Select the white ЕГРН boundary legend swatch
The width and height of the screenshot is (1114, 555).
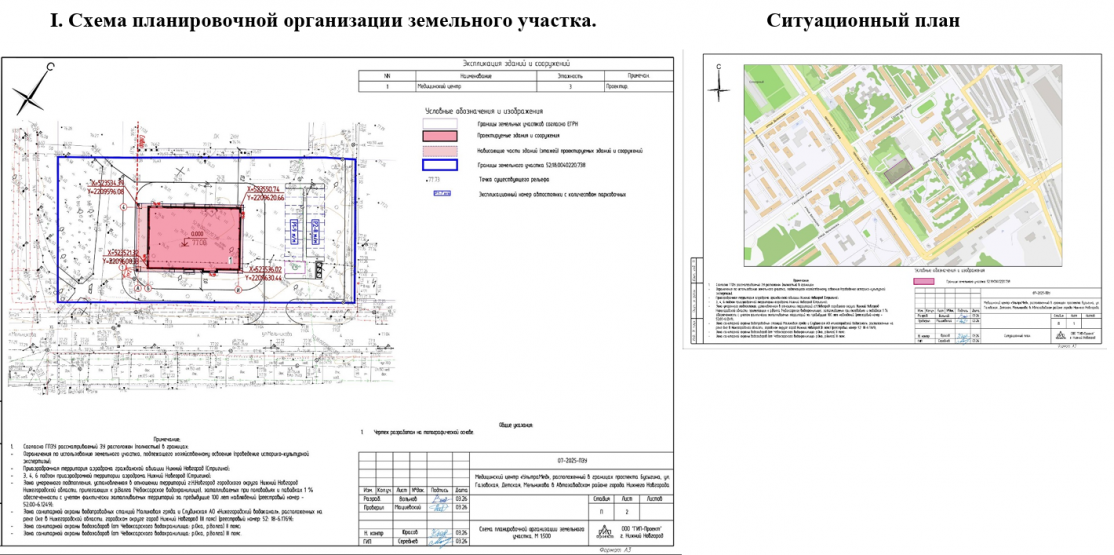(x=440, y=123)
